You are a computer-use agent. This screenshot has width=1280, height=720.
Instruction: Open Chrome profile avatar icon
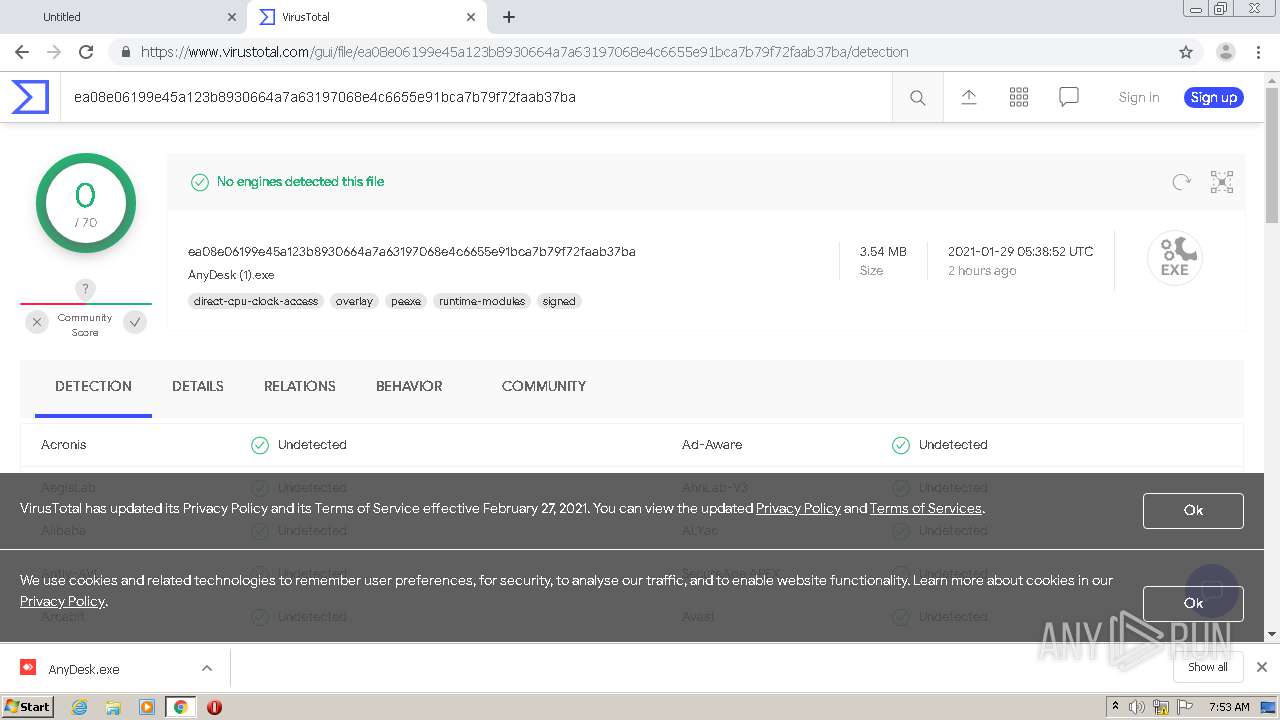coord(1225,52)
